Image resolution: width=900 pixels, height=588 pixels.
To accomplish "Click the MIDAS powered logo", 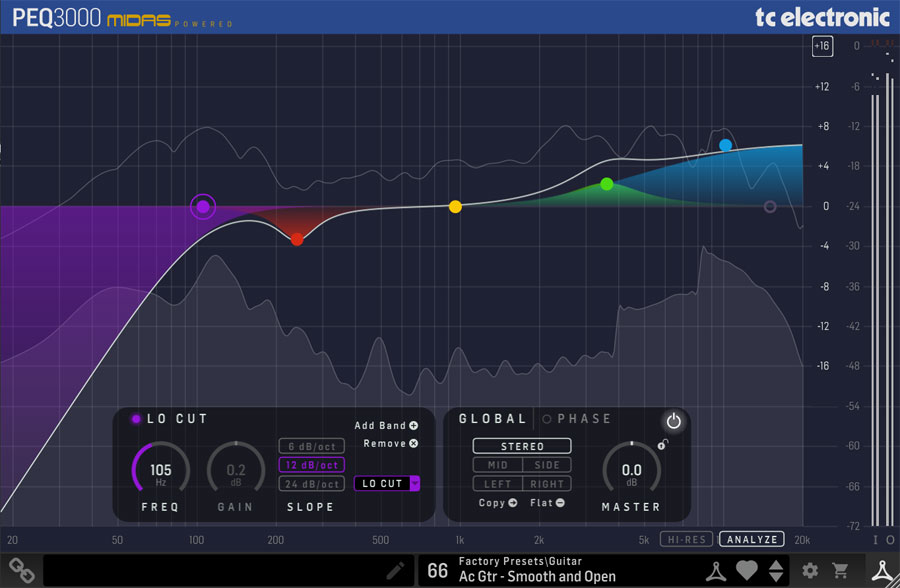I will pyautogui.click(x=170, y=21).
